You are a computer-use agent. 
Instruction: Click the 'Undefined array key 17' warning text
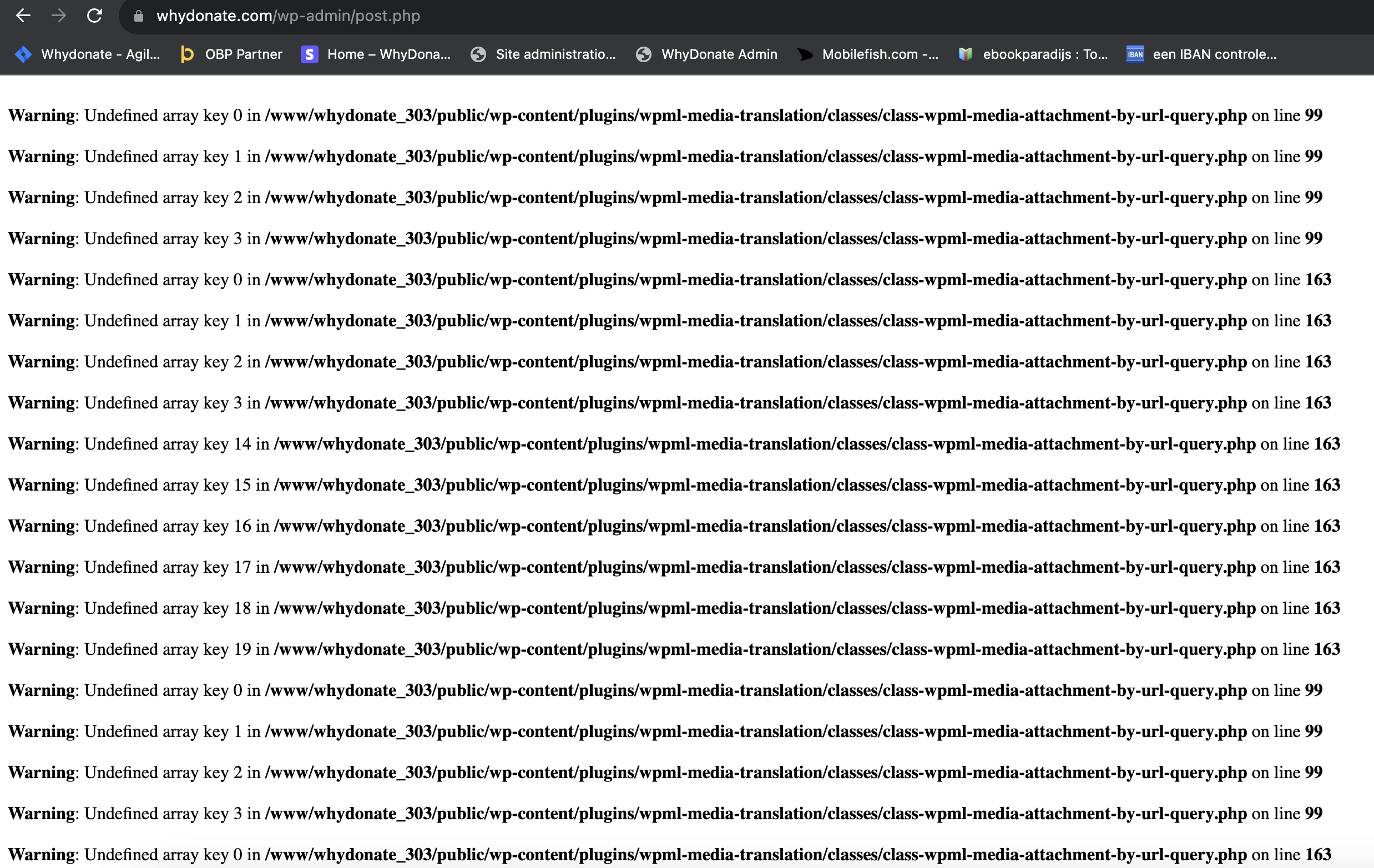(x=674, y=567)
